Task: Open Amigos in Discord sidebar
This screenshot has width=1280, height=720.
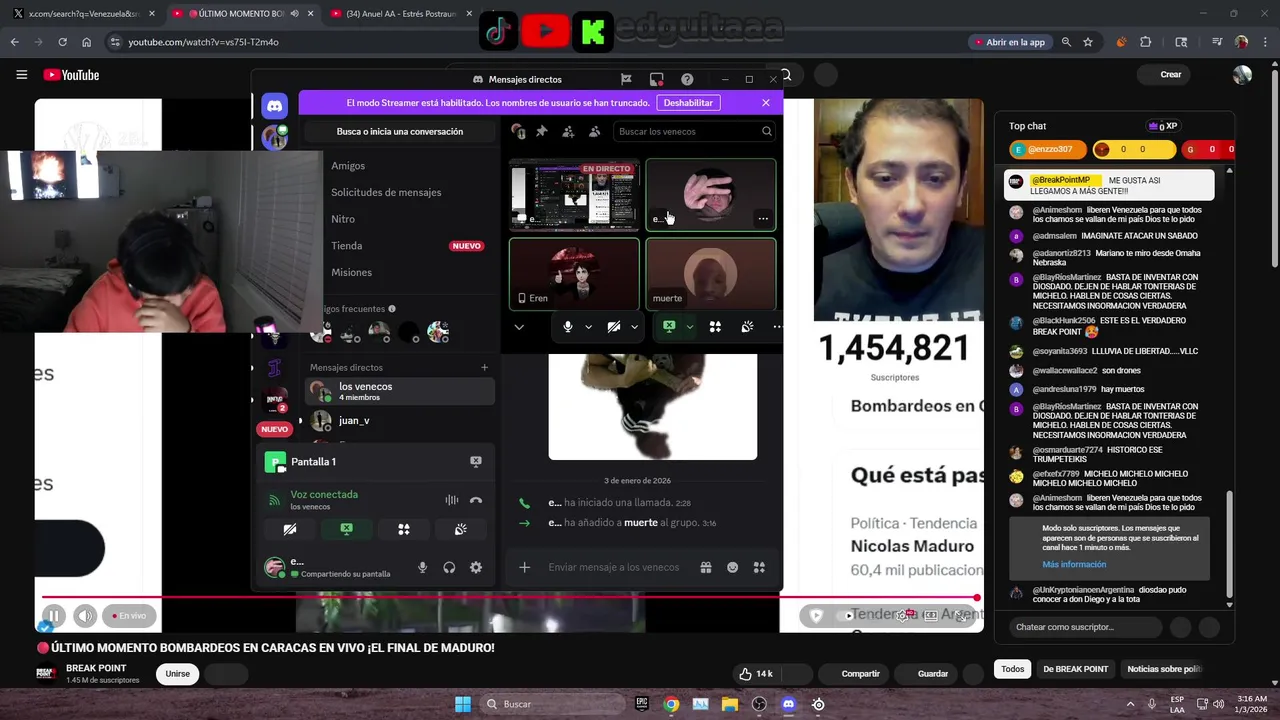Action: pos(348,166)
